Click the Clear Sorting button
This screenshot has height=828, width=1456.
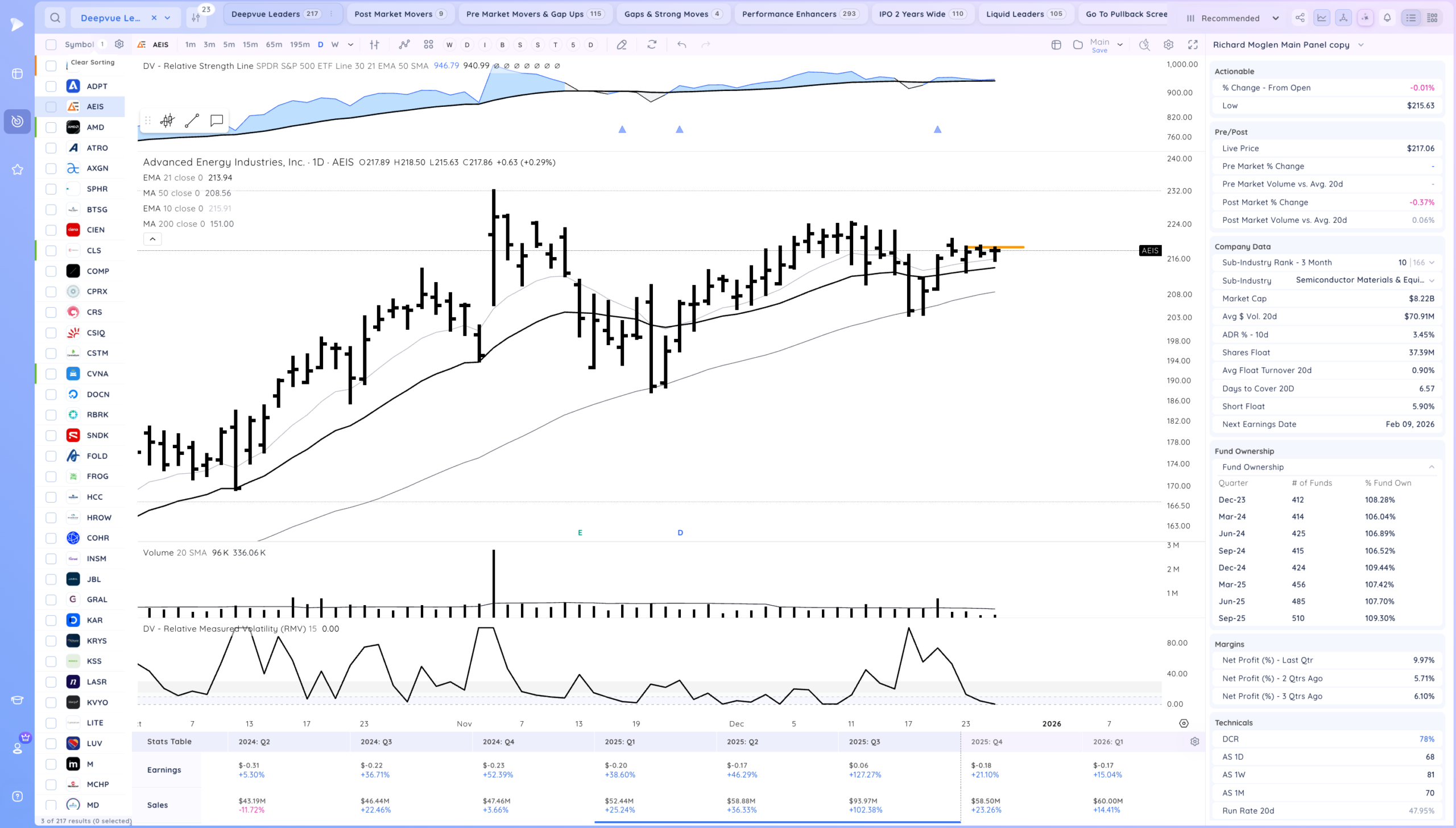93,63
